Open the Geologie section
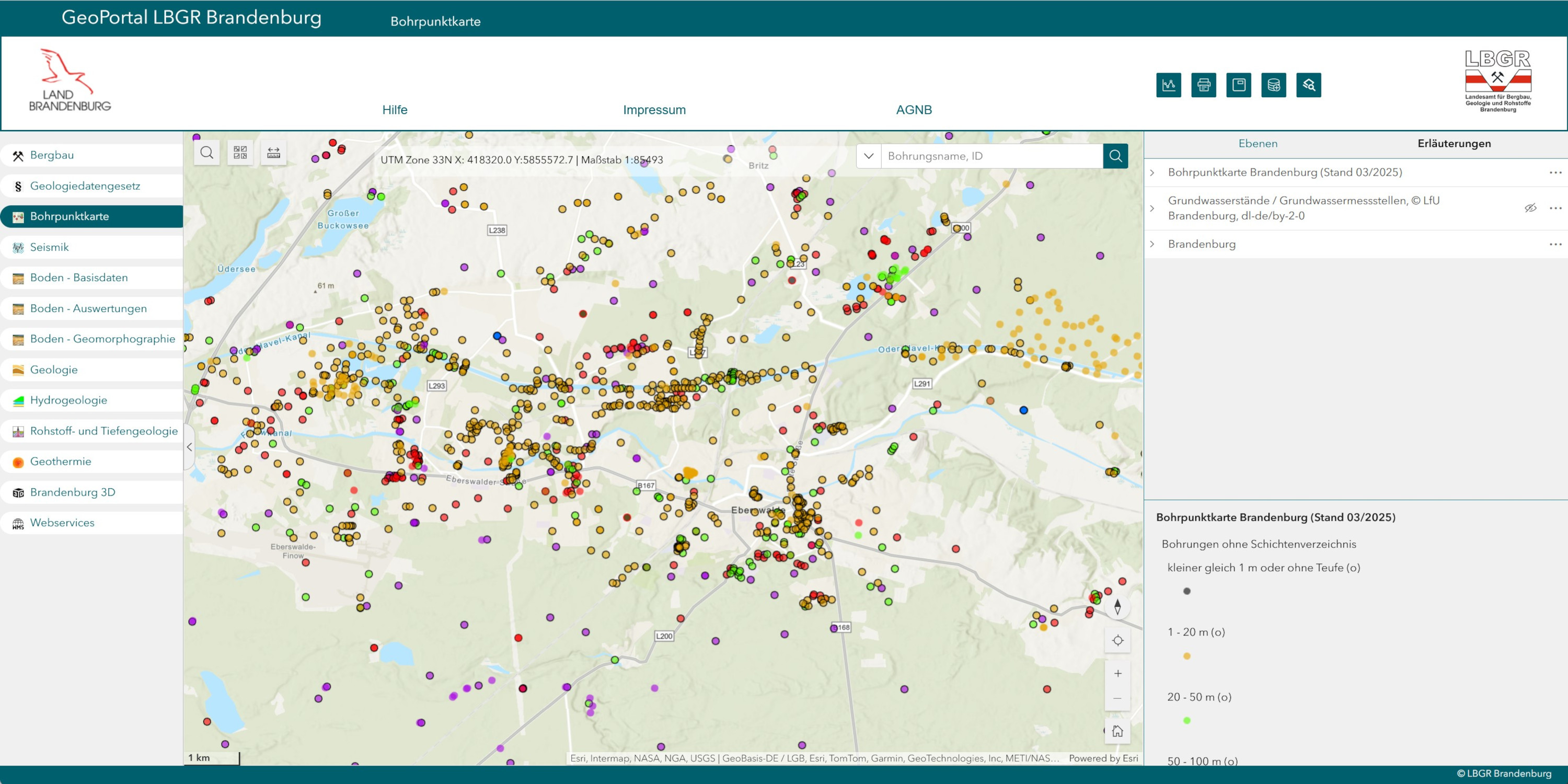Viewport: 1568px width, 784px height. pyautogui.click(x=91, y=370)
